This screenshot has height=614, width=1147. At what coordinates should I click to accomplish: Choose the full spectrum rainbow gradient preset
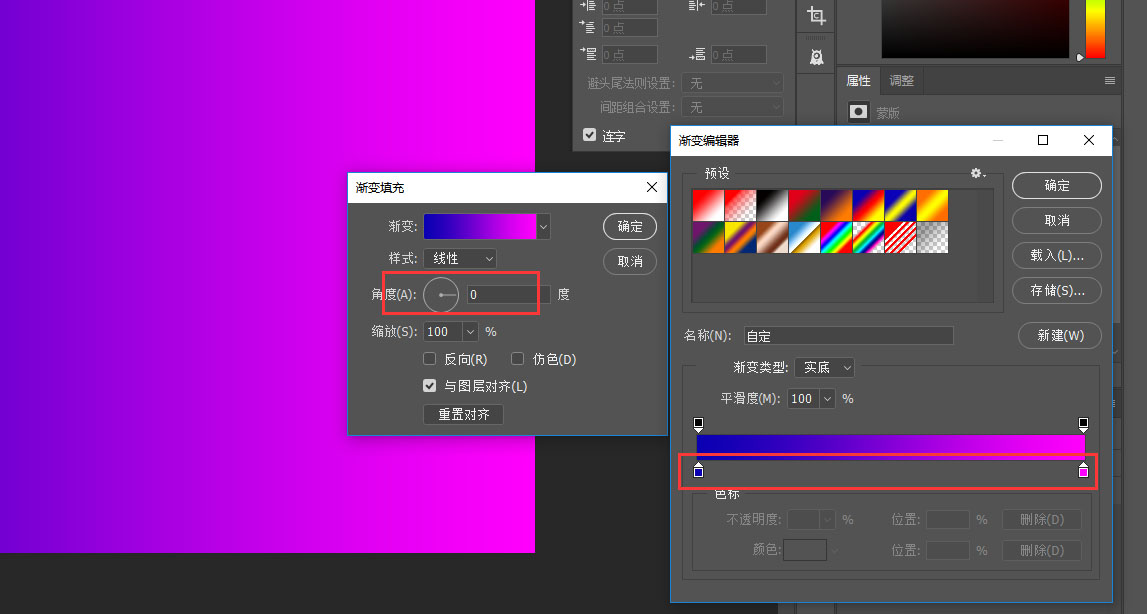[837, 237]
